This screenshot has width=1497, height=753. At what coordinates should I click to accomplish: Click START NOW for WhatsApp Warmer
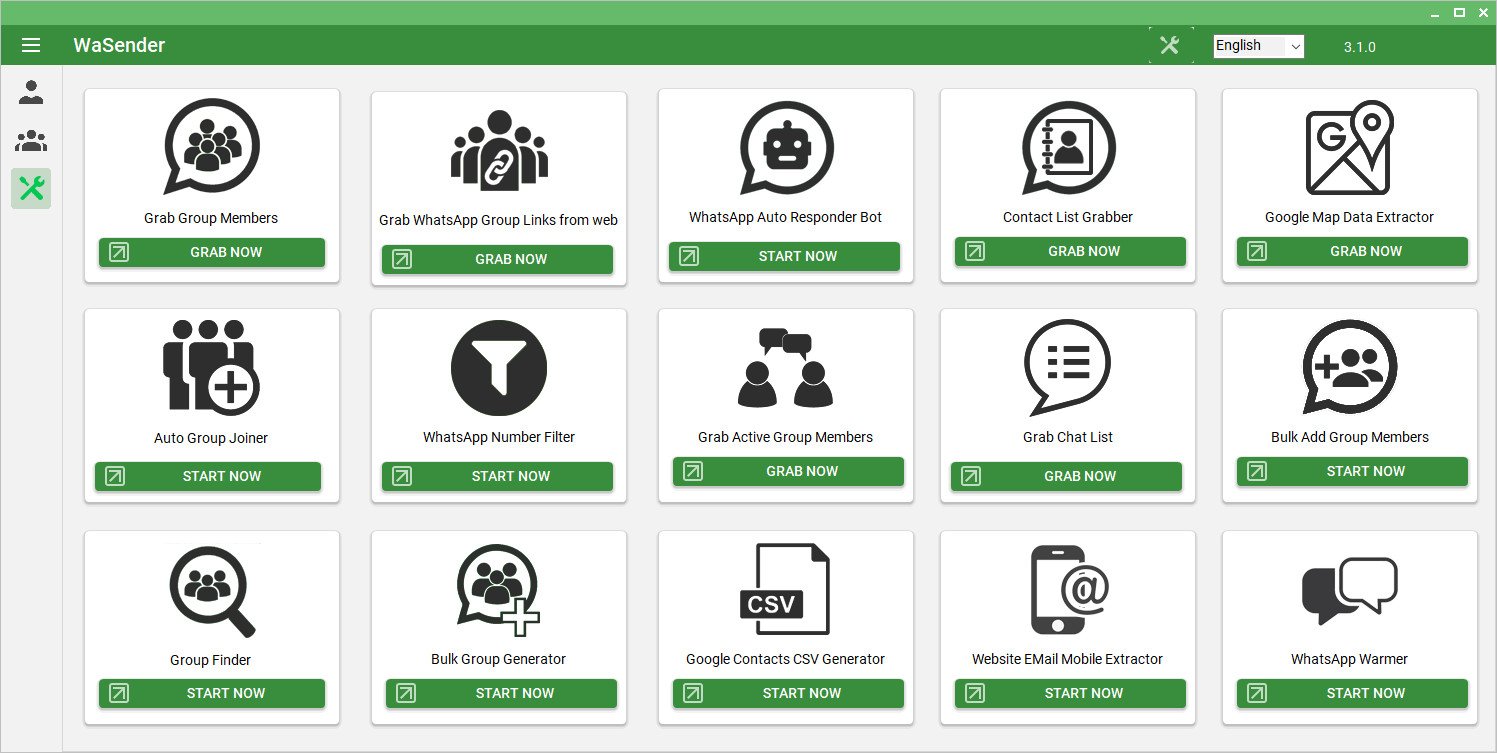pyautogui.click(x=1352, y=693)
